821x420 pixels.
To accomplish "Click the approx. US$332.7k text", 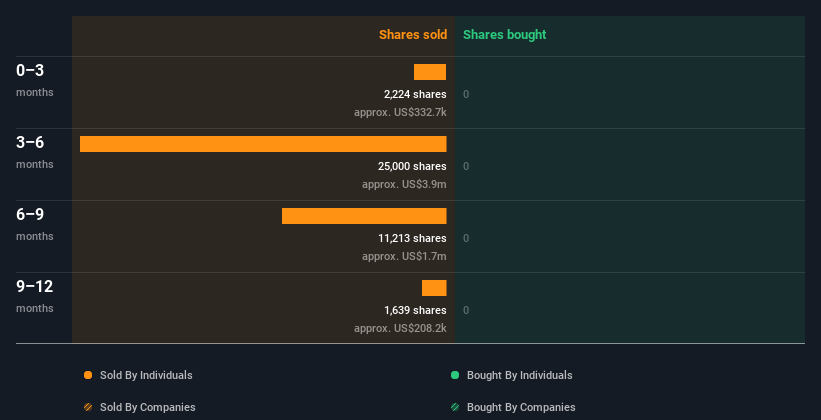I will pyautogui.click(x=400, y=112).
